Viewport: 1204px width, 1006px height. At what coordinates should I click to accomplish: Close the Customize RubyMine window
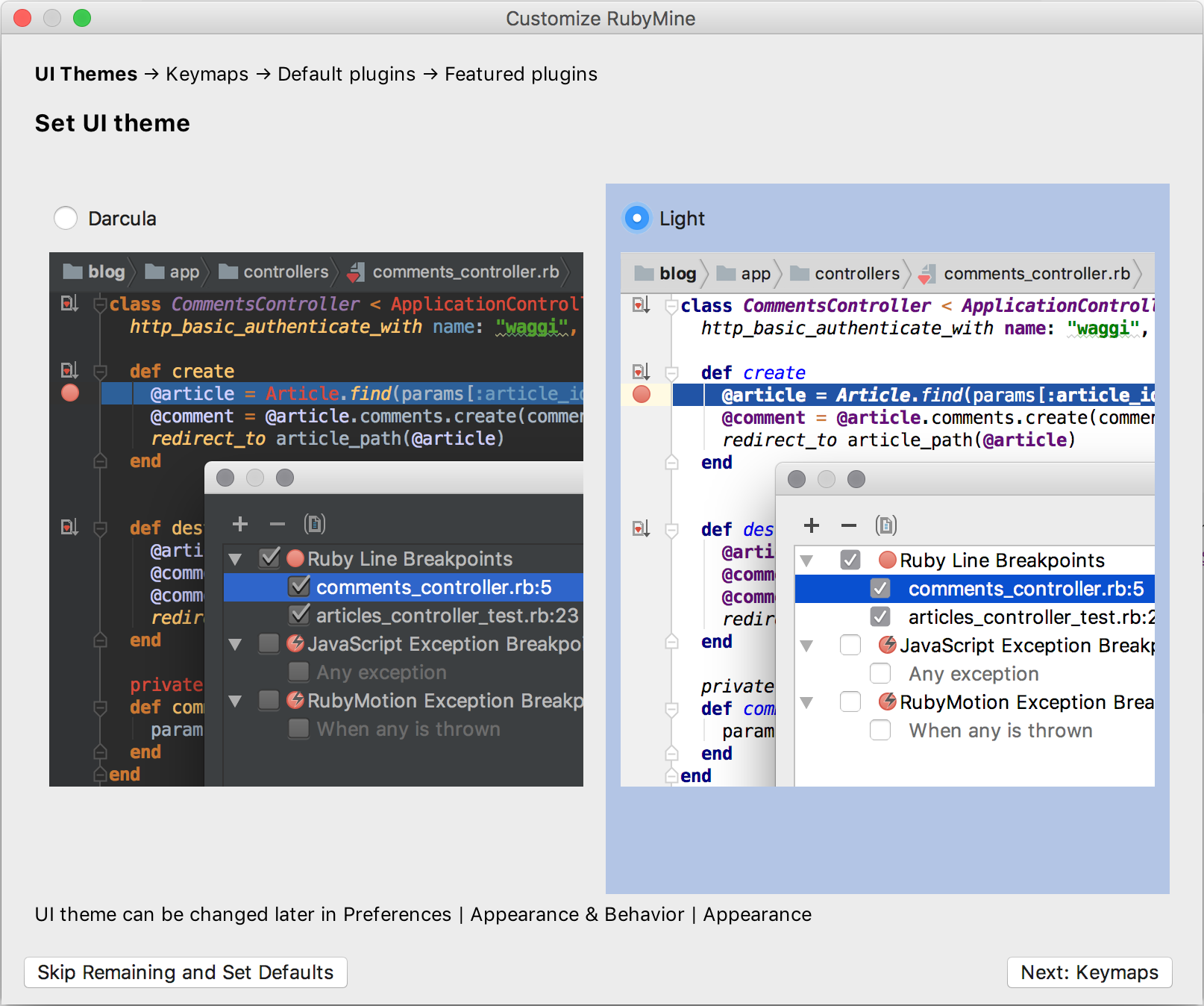pyautogui.click(x=22, y=18)
